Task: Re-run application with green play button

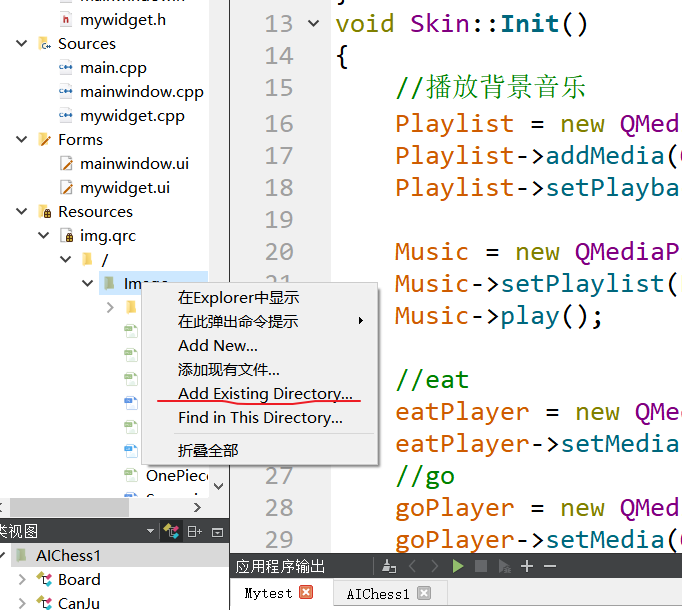Action: coord(458,566)
